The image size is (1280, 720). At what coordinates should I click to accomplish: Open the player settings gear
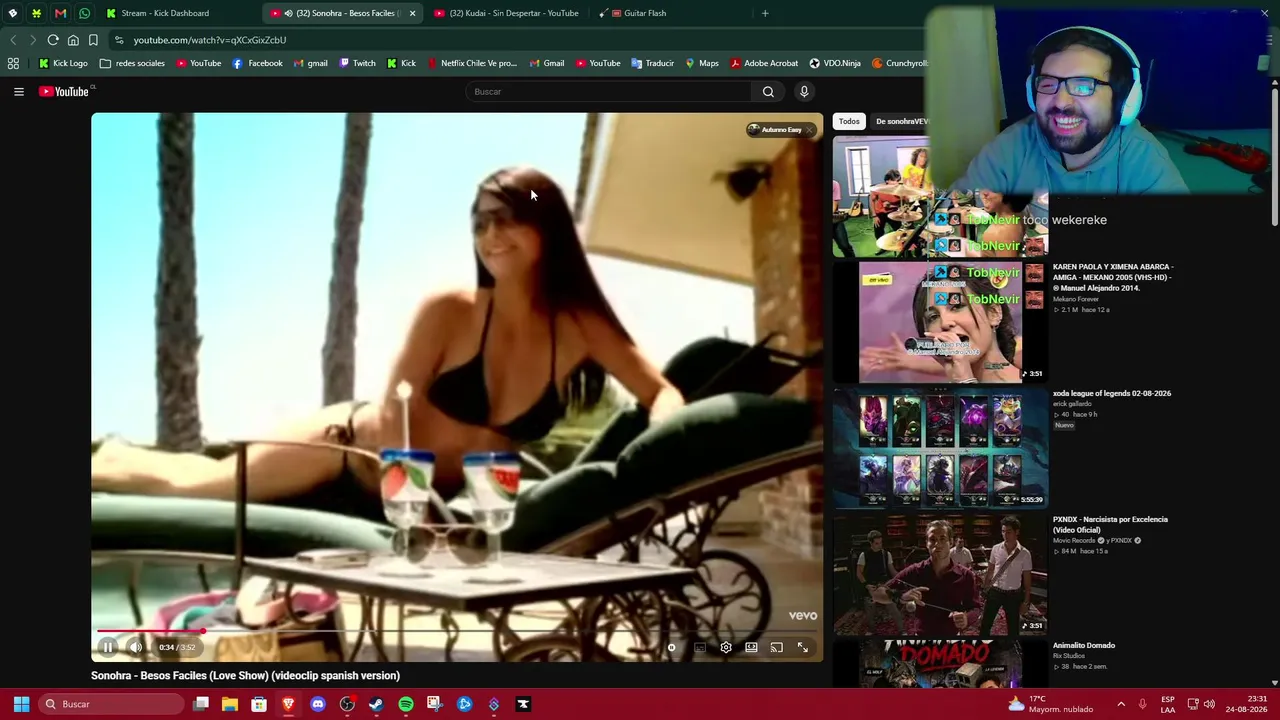pos(726,647)
